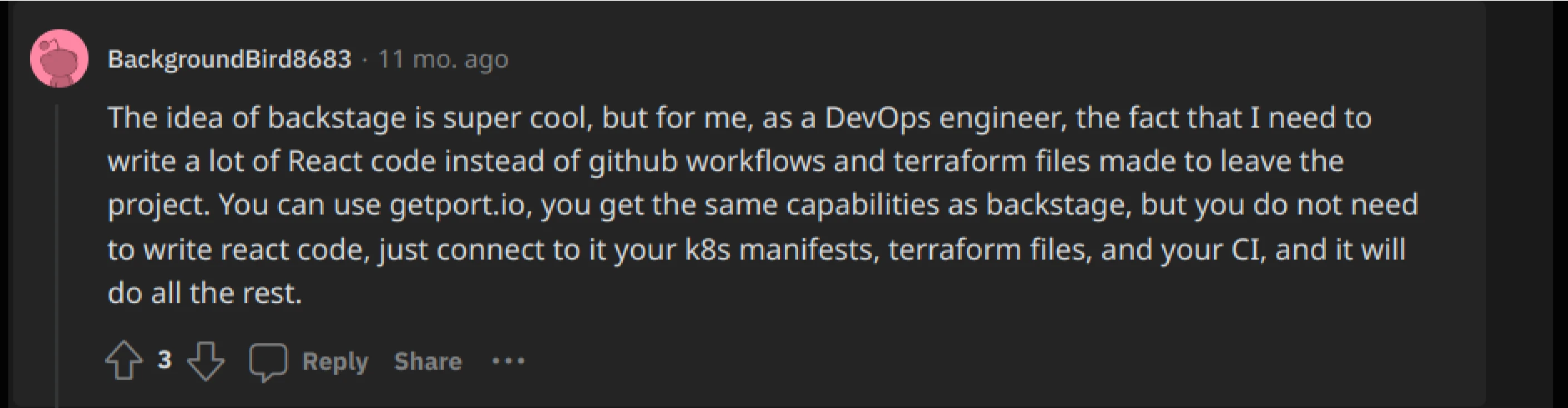Collapse the thread using the vertical line
This screenshot has height=408, width=1568.
pos(57,255)
